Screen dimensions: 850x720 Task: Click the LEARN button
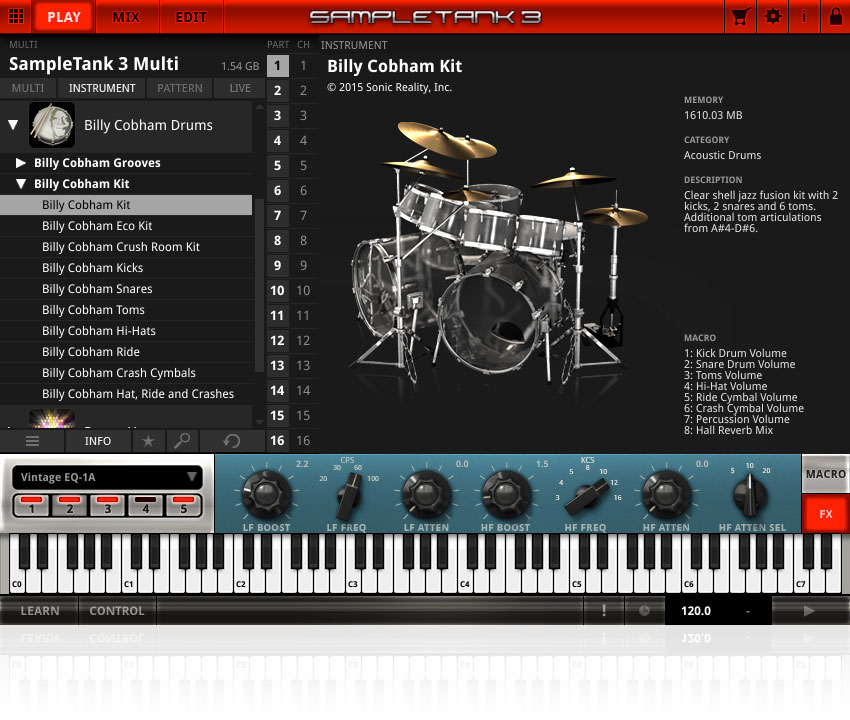(x=40, y=610)
